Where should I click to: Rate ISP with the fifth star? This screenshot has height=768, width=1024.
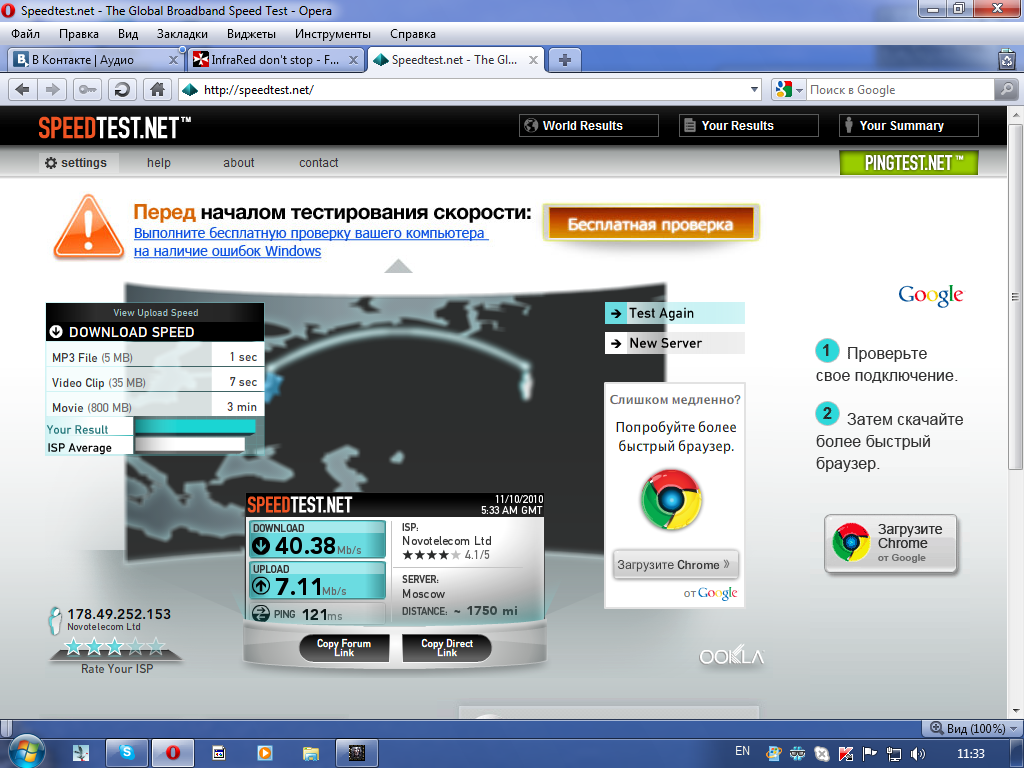156,647
